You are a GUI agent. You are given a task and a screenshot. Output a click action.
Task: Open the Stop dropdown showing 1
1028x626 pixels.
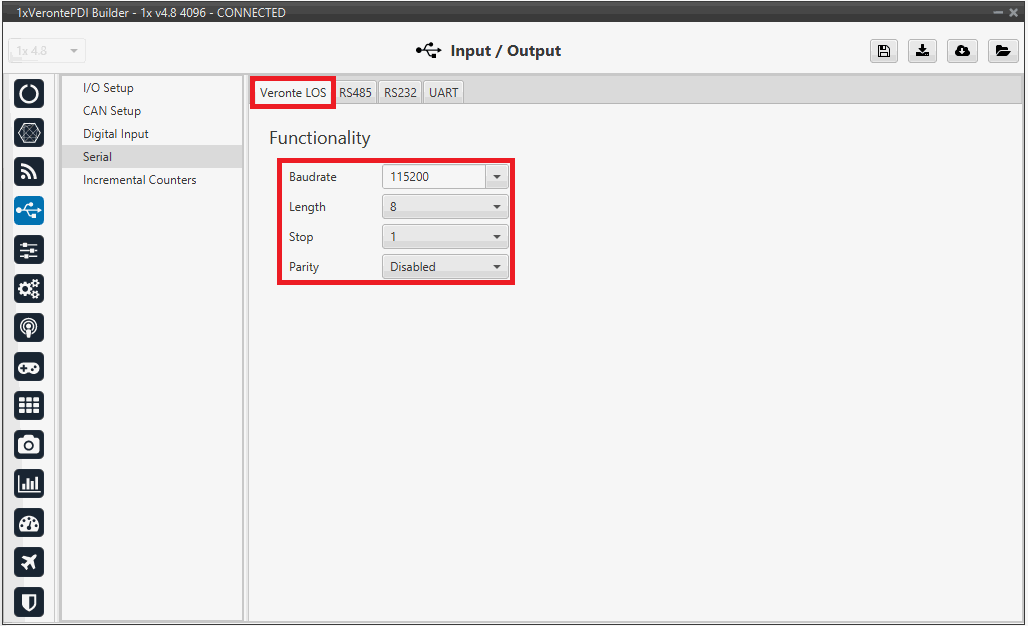(x=445, y=237)
